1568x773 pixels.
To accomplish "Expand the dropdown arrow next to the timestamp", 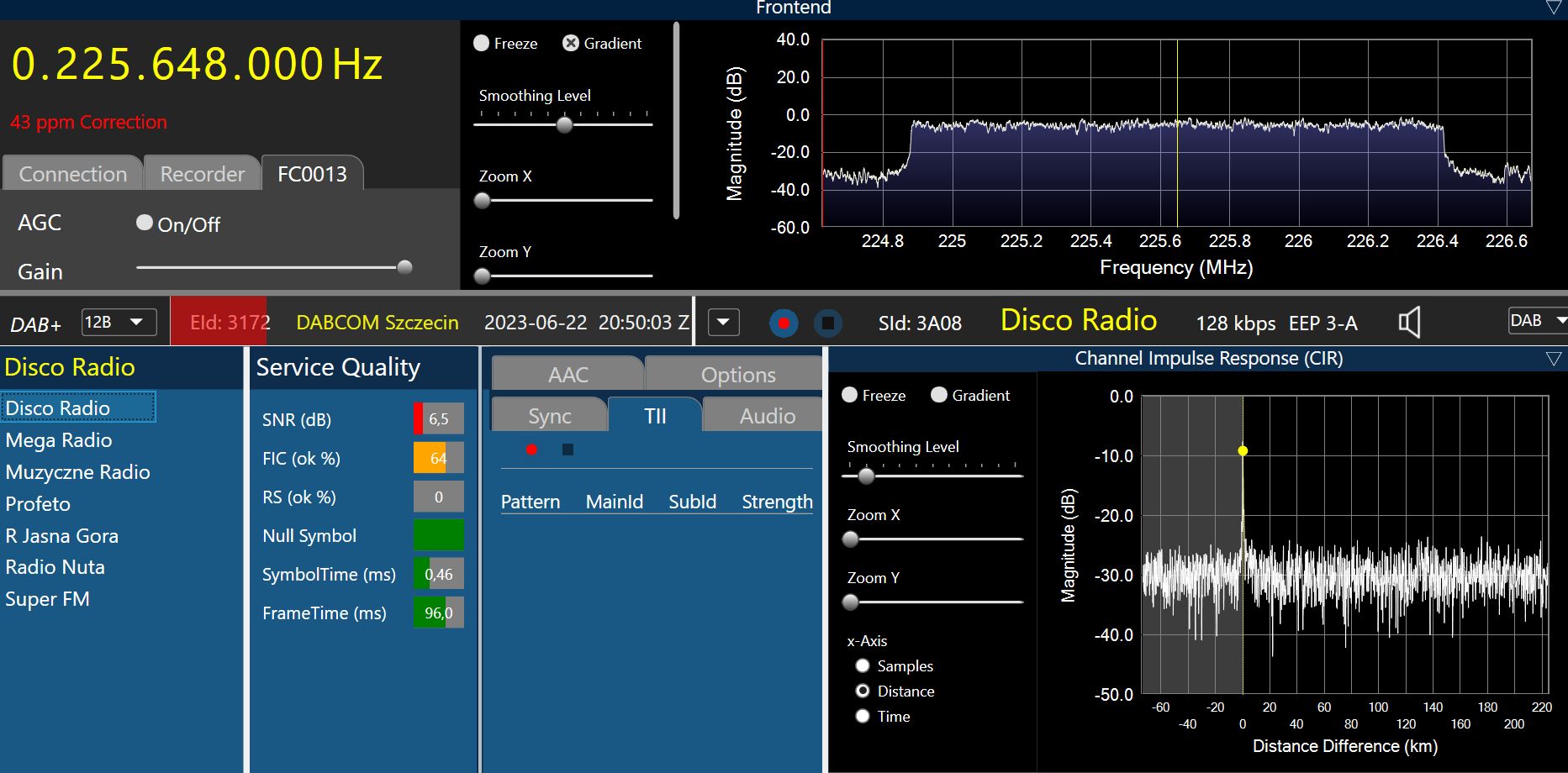I will click(x=723, y=323).
